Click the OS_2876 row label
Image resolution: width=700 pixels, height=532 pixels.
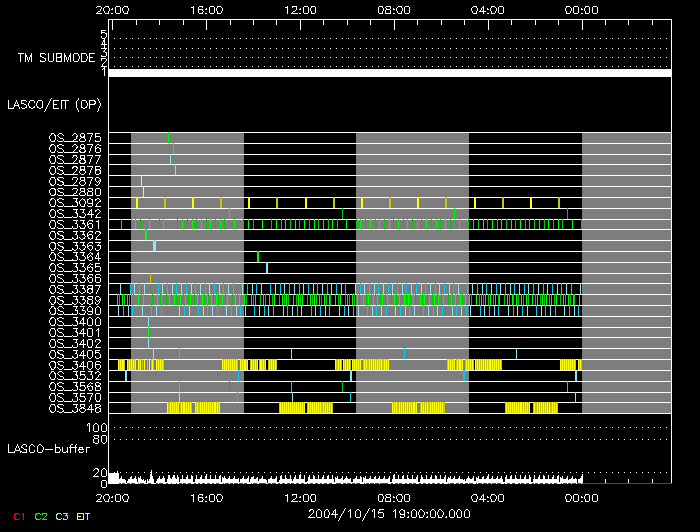(x=75, y=148)
